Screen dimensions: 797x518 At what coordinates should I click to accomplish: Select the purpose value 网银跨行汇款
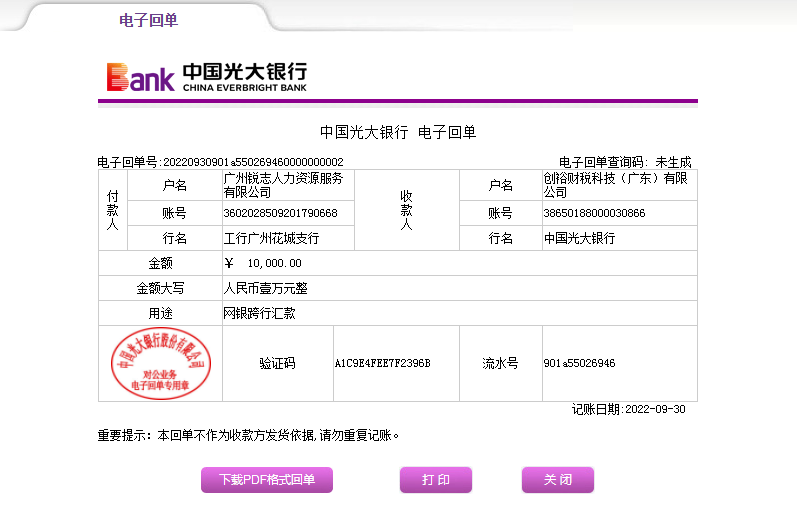(259, 313)
